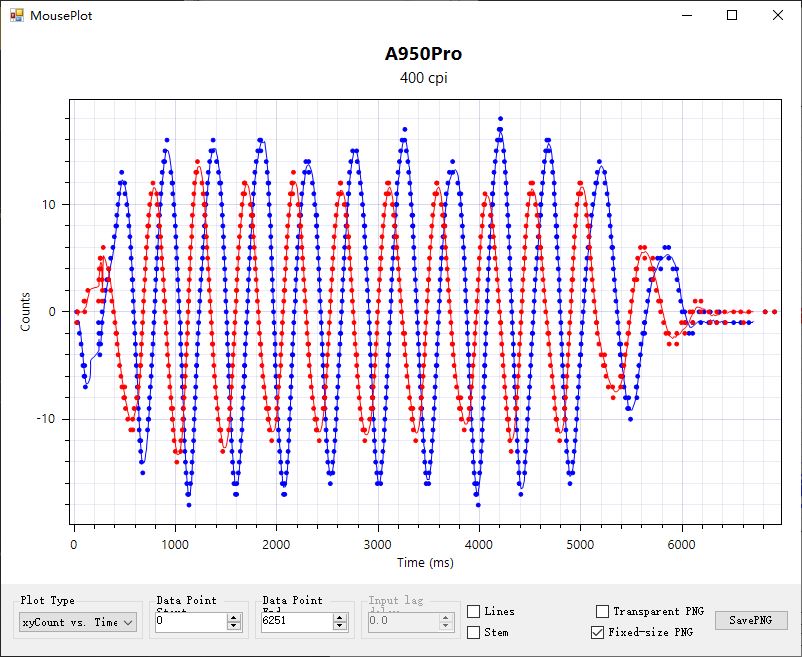Click the -10 tick label on y-axis
The width and height of the screenshot is (802, 657).
coord(46,419)
